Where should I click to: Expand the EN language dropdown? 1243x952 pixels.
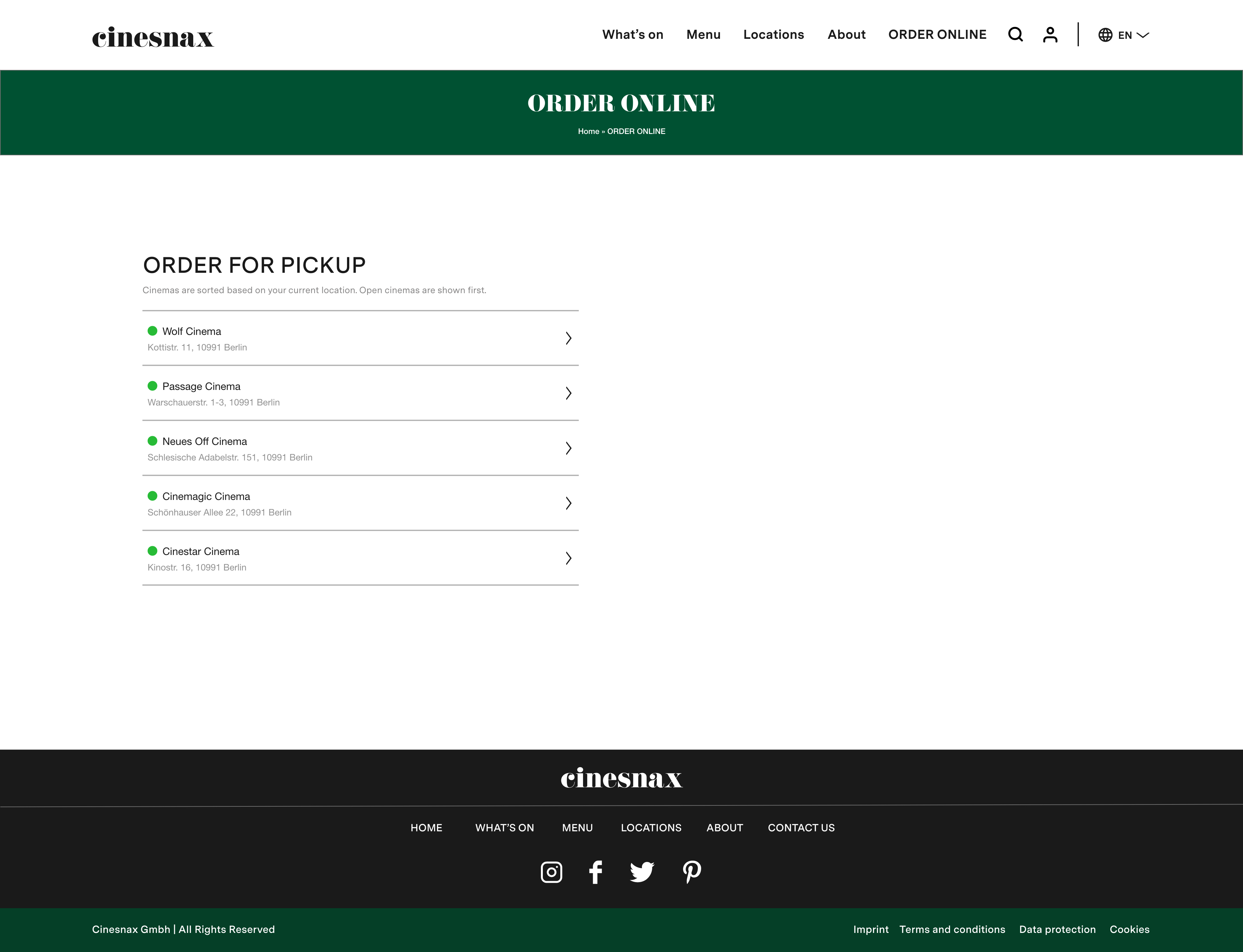[x=1133, y=35]
